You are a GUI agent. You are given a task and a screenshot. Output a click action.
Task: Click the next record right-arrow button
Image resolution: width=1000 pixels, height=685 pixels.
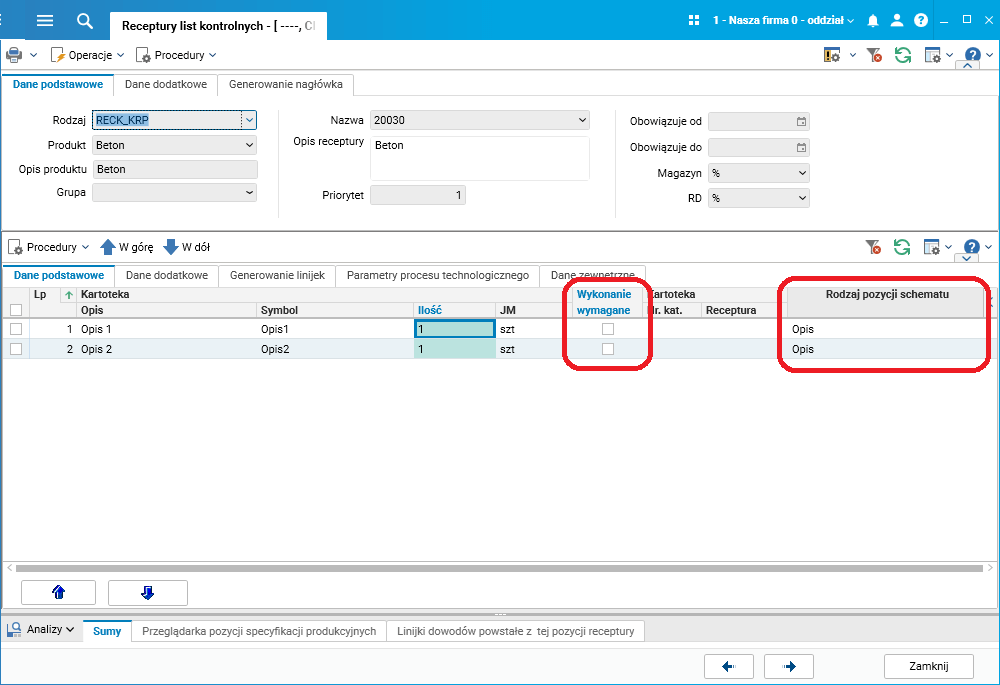click(x=789, y=667)
